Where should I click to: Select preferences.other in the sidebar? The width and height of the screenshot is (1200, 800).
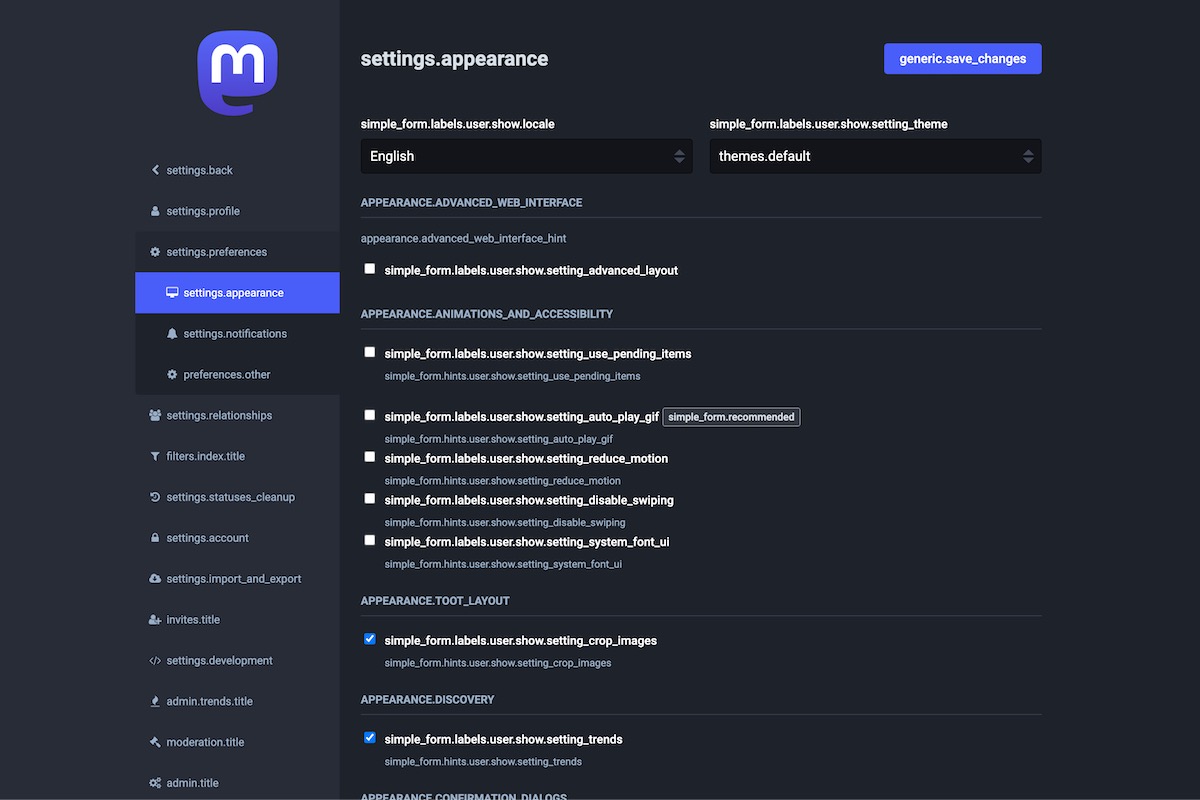tap(227, 375)
